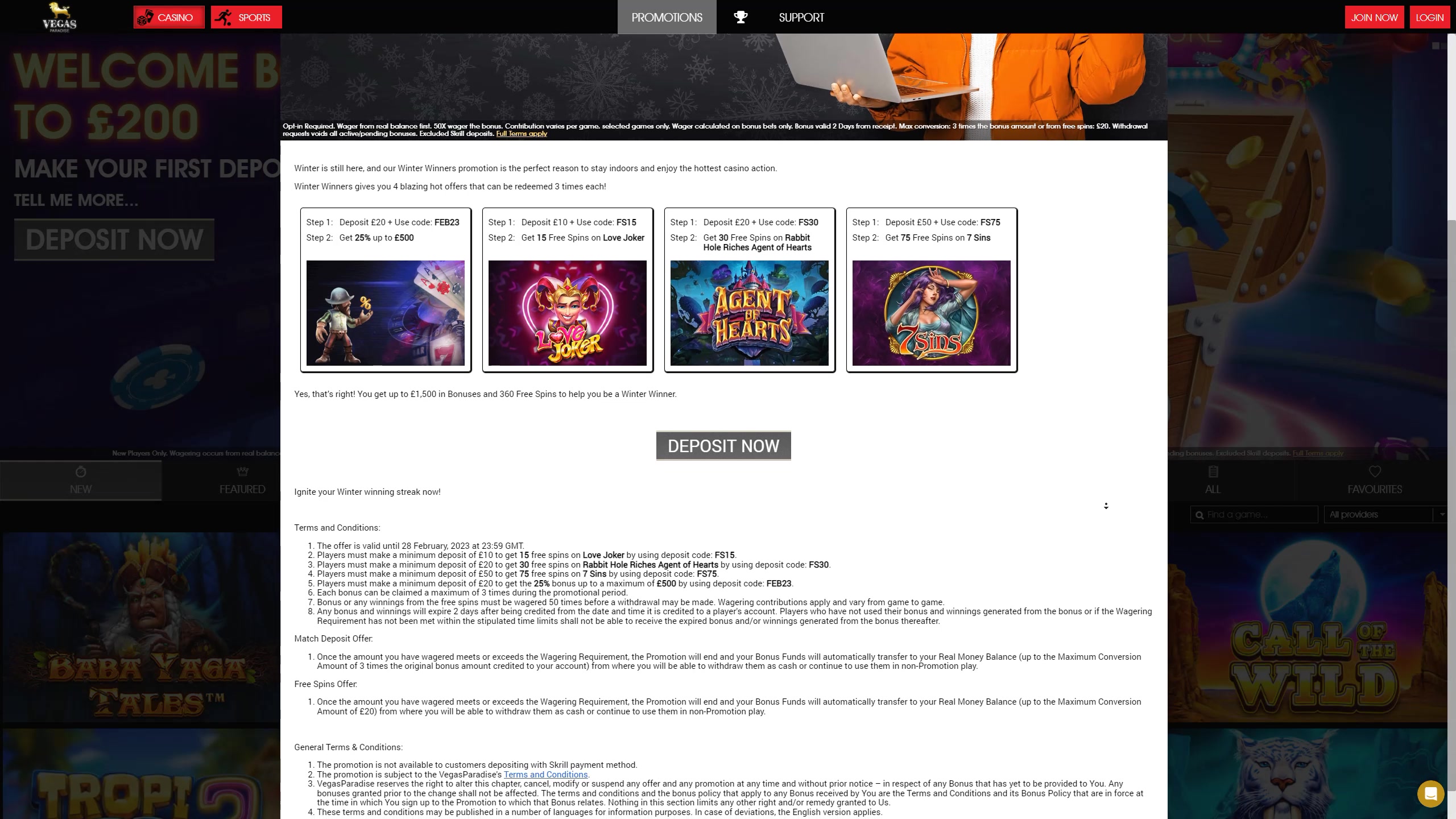1456x819 pixels.
Task: Go to the Casino section
Action: coord(169,17)
